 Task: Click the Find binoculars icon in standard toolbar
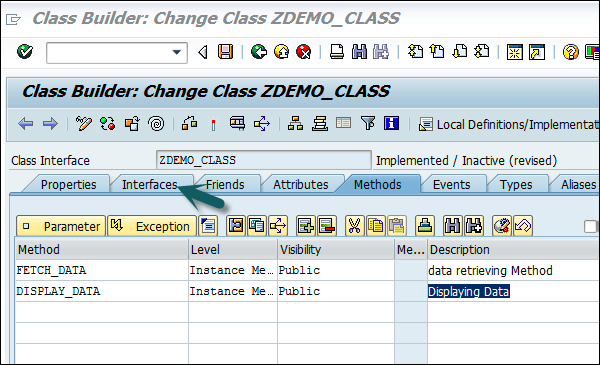pyautogui.click(x=359, y=52)
